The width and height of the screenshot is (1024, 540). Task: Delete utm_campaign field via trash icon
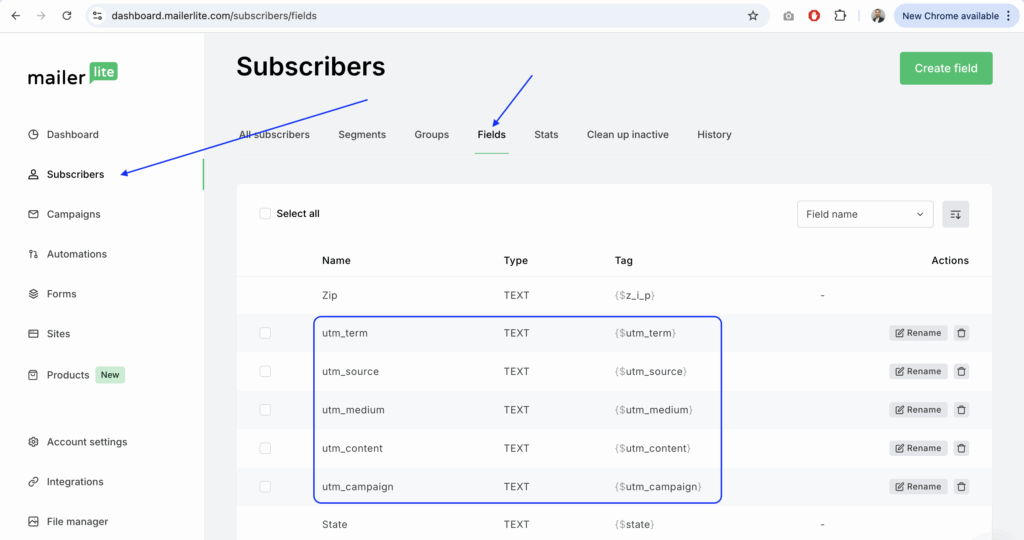(961, 486)
